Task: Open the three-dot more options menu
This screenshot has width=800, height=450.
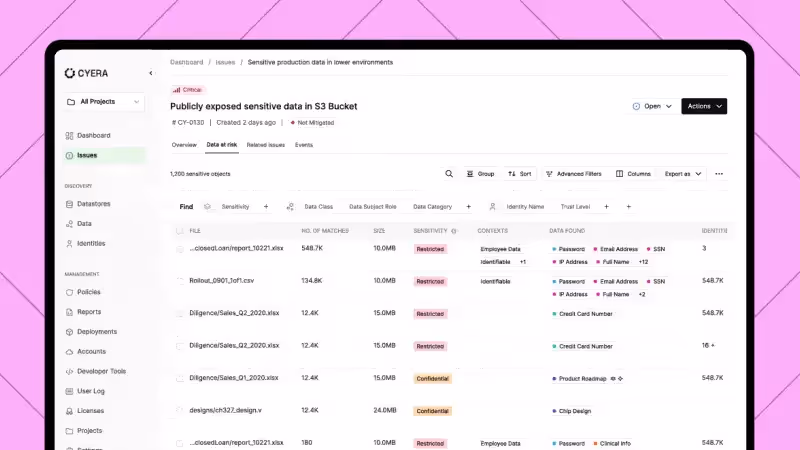Action: [x=719, y=174]
